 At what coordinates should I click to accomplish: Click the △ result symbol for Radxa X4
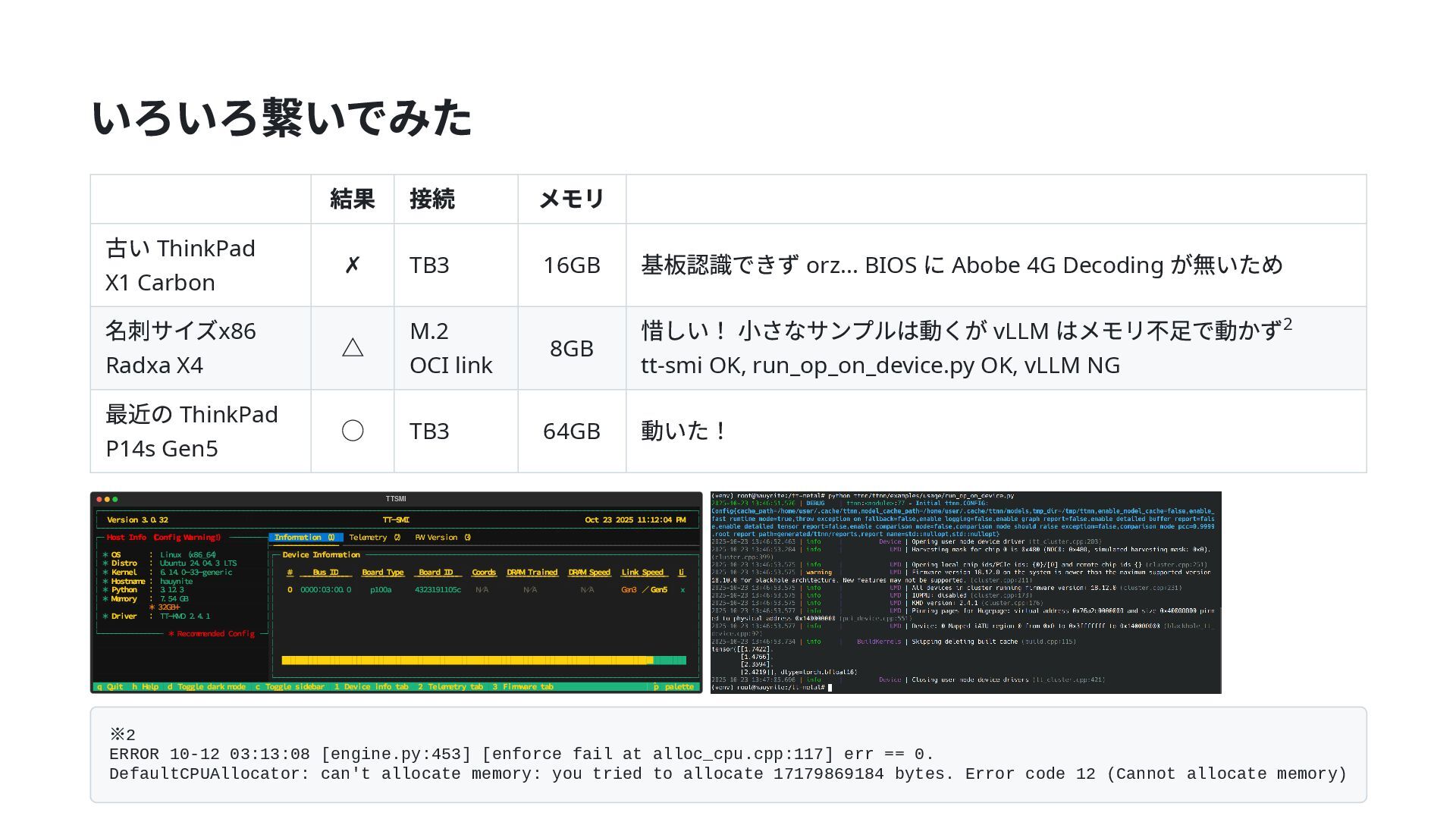pyautogui.click(x=352, y=348)
